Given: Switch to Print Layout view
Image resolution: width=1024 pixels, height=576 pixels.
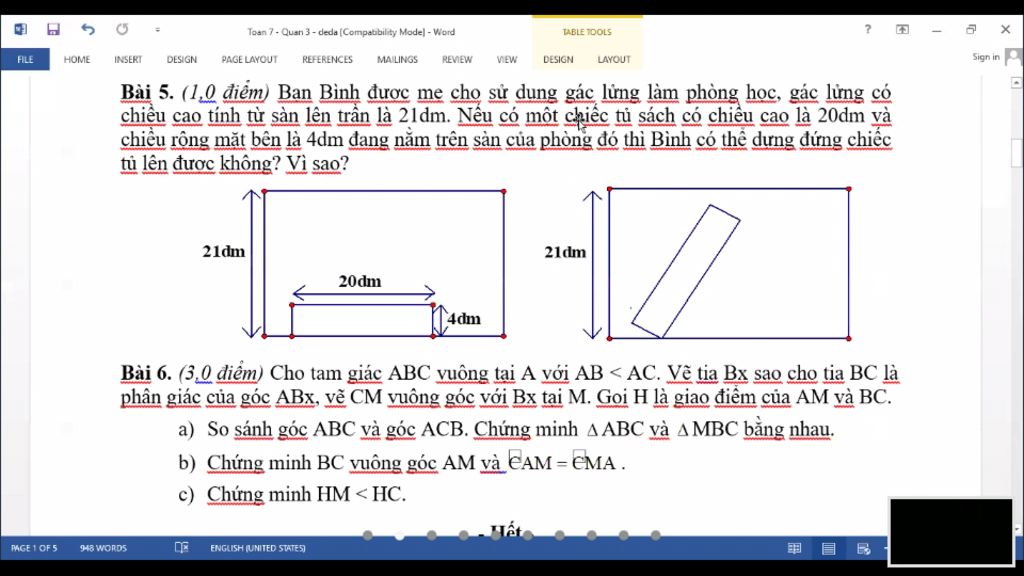Looking at the screenshot, I should point(829,549).
